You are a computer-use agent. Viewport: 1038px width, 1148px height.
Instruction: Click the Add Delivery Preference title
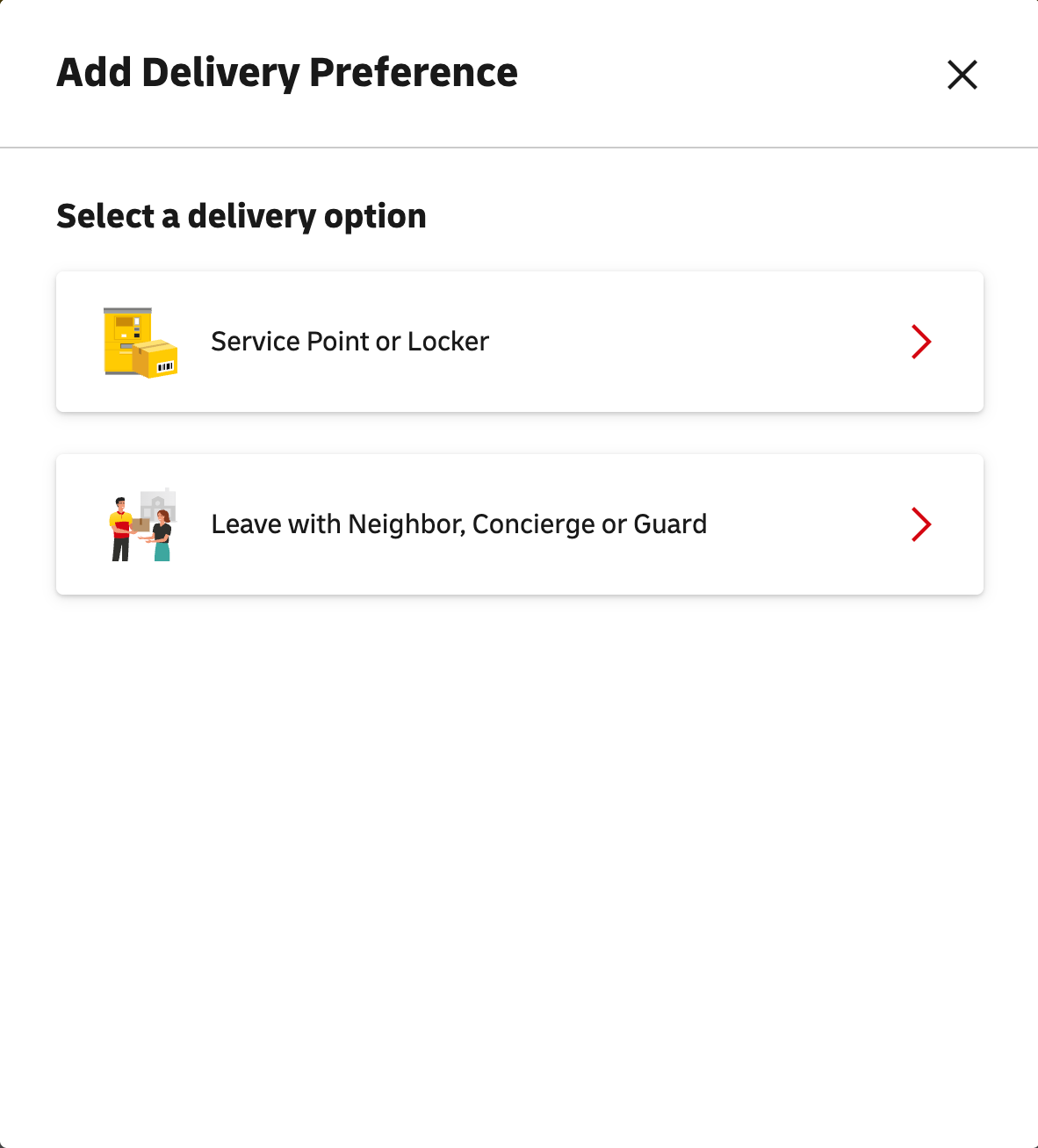(x=287, y=73)
